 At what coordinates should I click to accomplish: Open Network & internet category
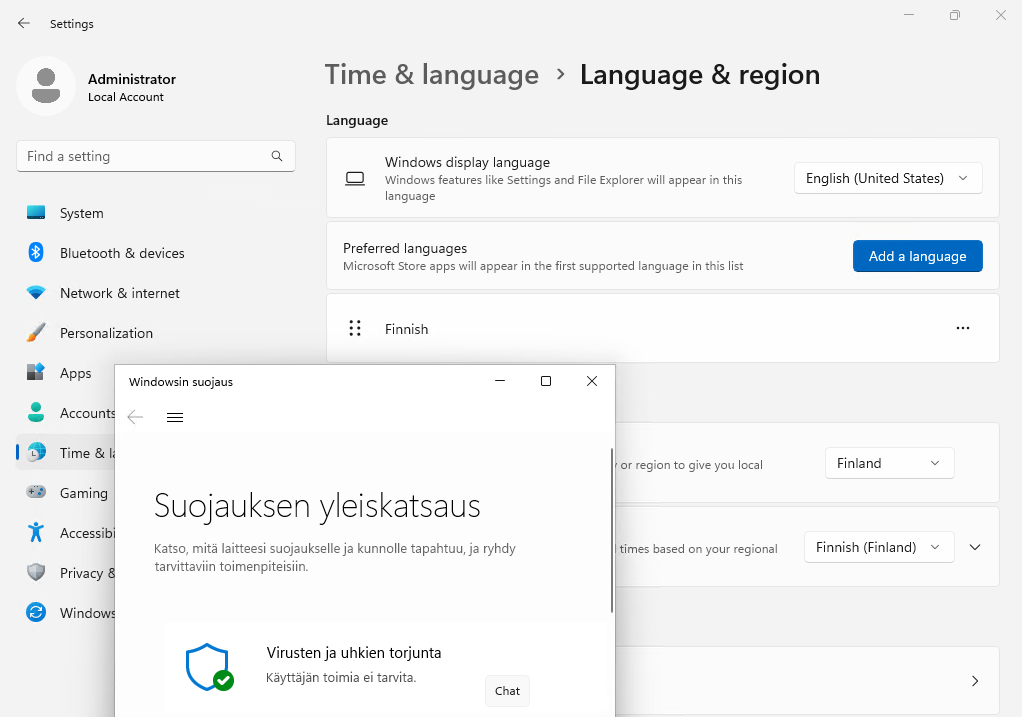[119, 293]
